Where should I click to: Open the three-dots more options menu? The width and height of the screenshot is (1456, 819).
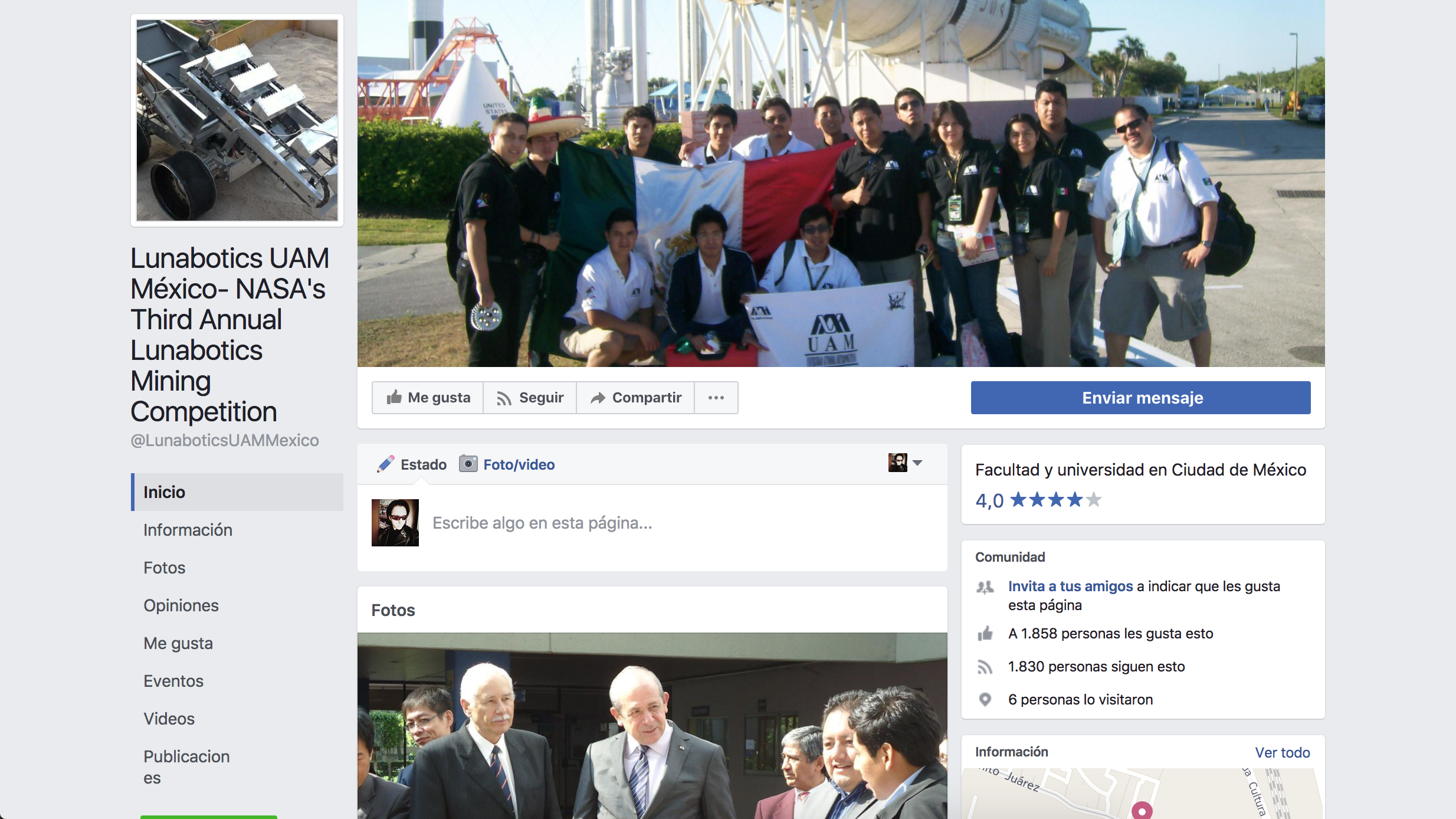(x=716, y=398)
